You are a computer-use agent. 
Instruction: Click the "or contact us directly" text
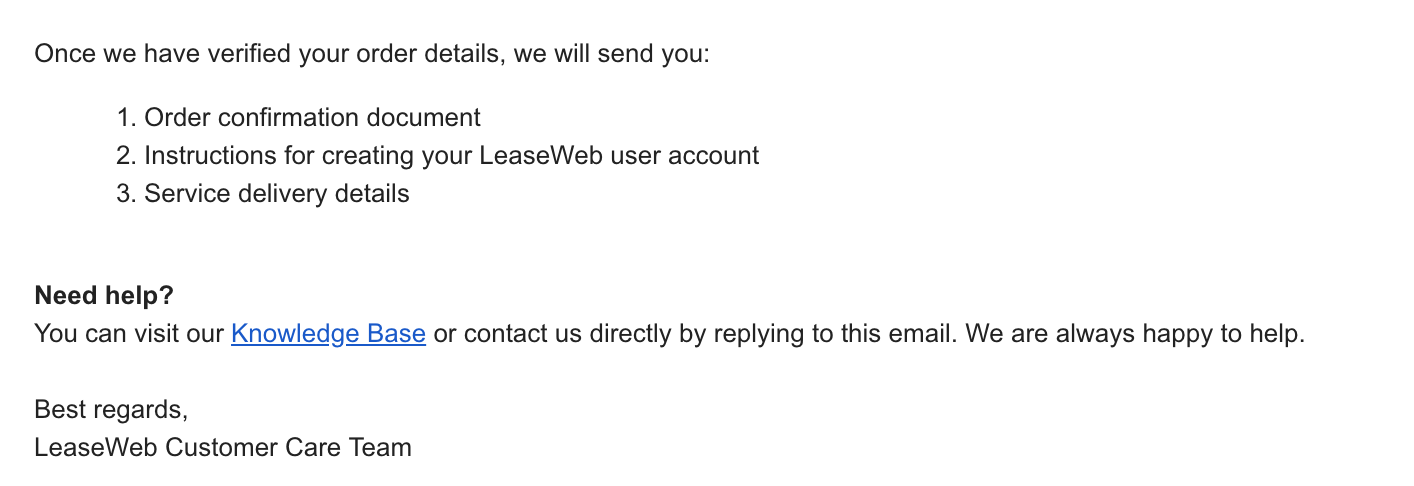click(x=553, y=334)
